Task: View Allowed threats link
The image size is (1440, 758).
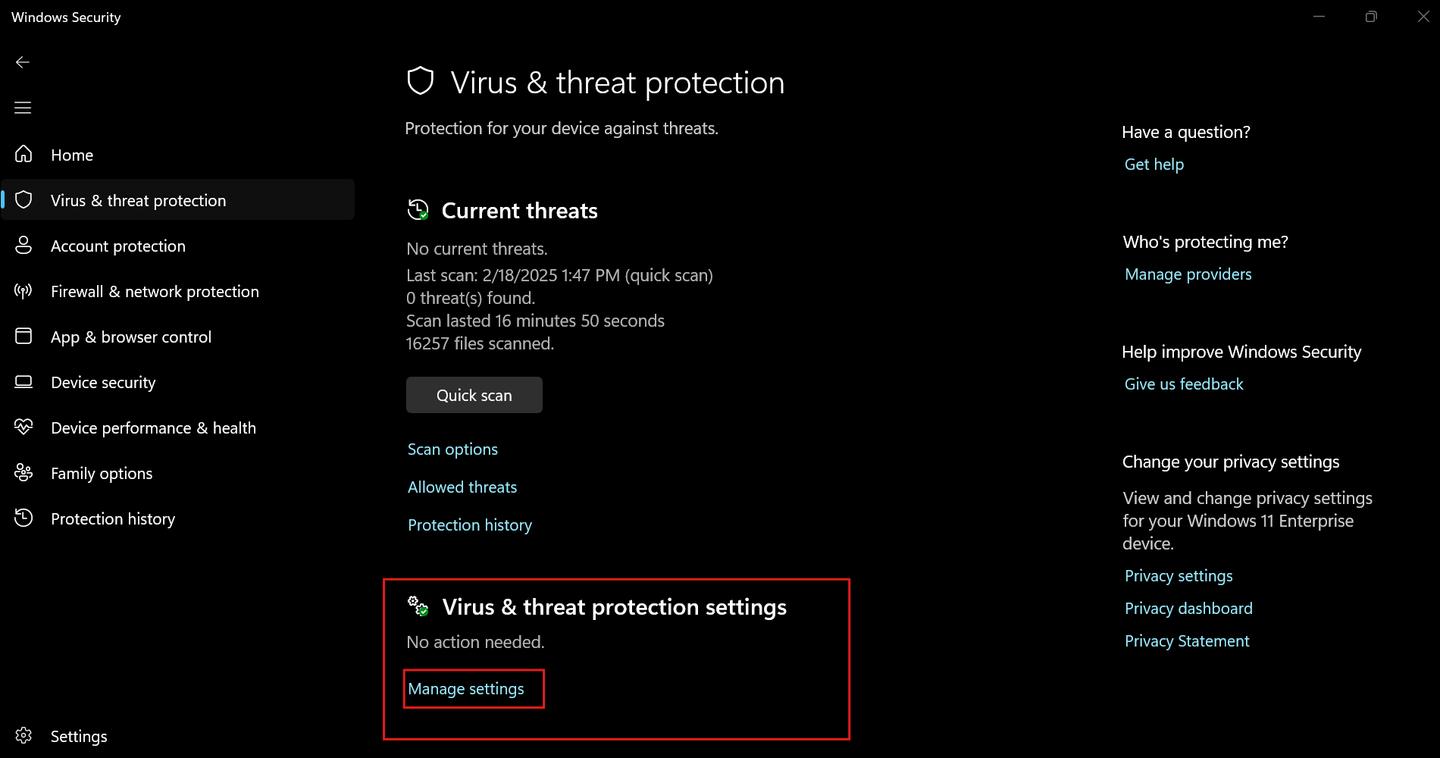Action: (x=462, y=487)
